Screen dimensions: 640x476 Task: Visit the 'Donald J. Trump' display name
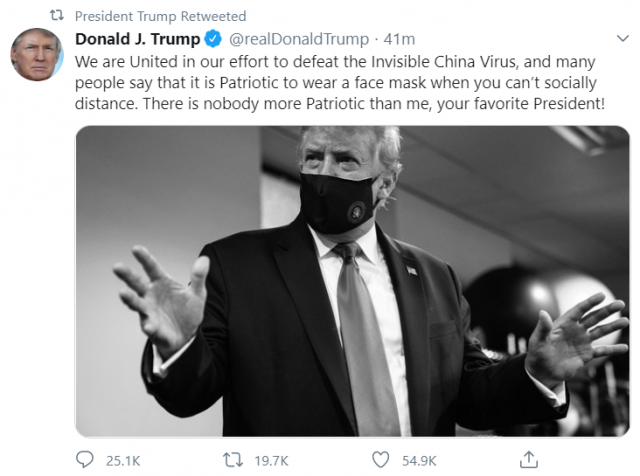click(x=138, y=39)
